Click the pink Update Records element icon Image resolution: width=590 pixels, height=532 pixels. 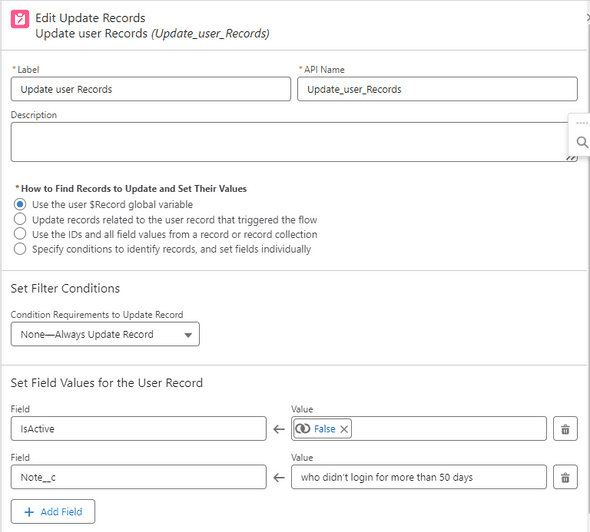click(20, 19)
